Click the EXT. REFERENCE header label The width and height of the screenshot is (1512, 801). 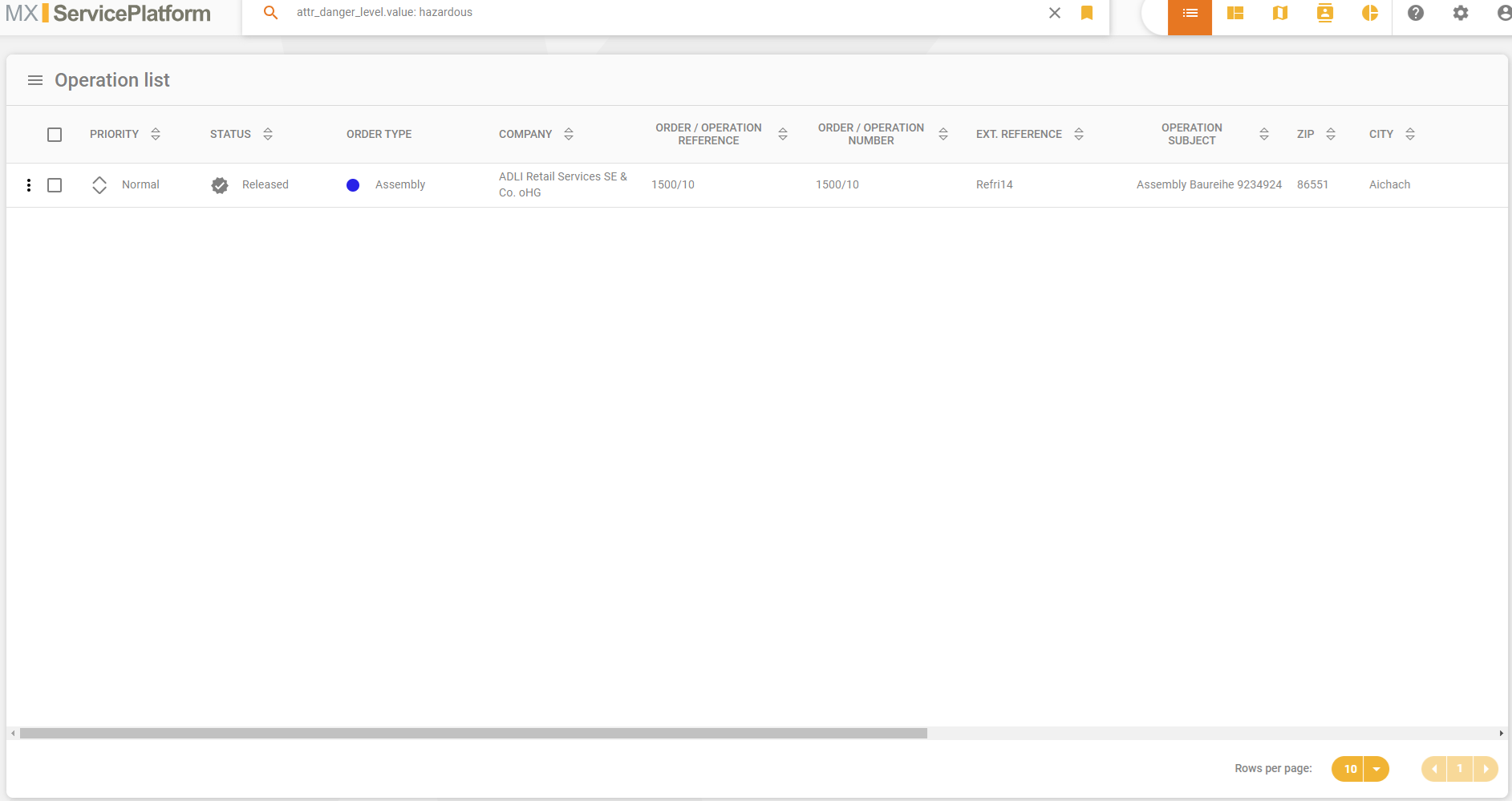[x=1019, y=134]
